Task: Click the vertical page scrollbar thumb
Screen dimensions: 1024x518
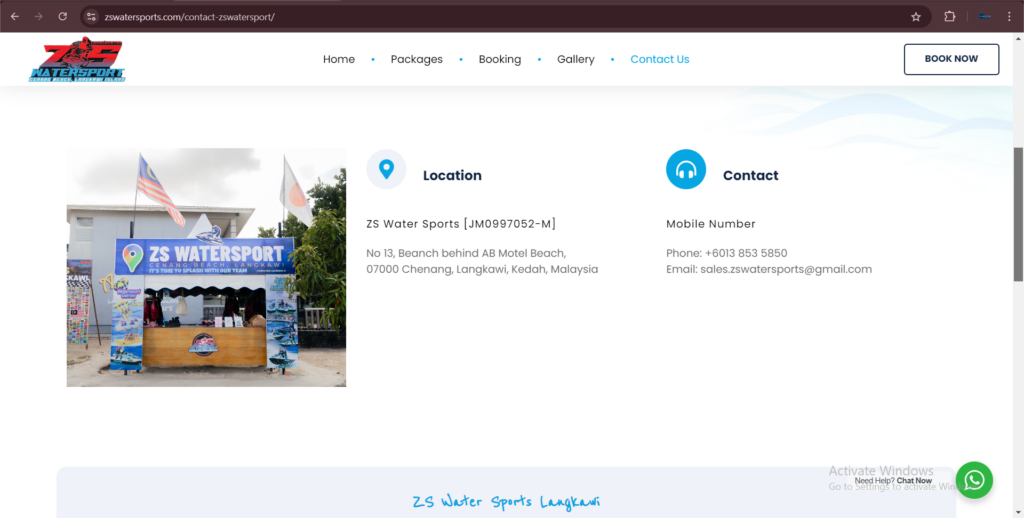Action: [1018, 215]
